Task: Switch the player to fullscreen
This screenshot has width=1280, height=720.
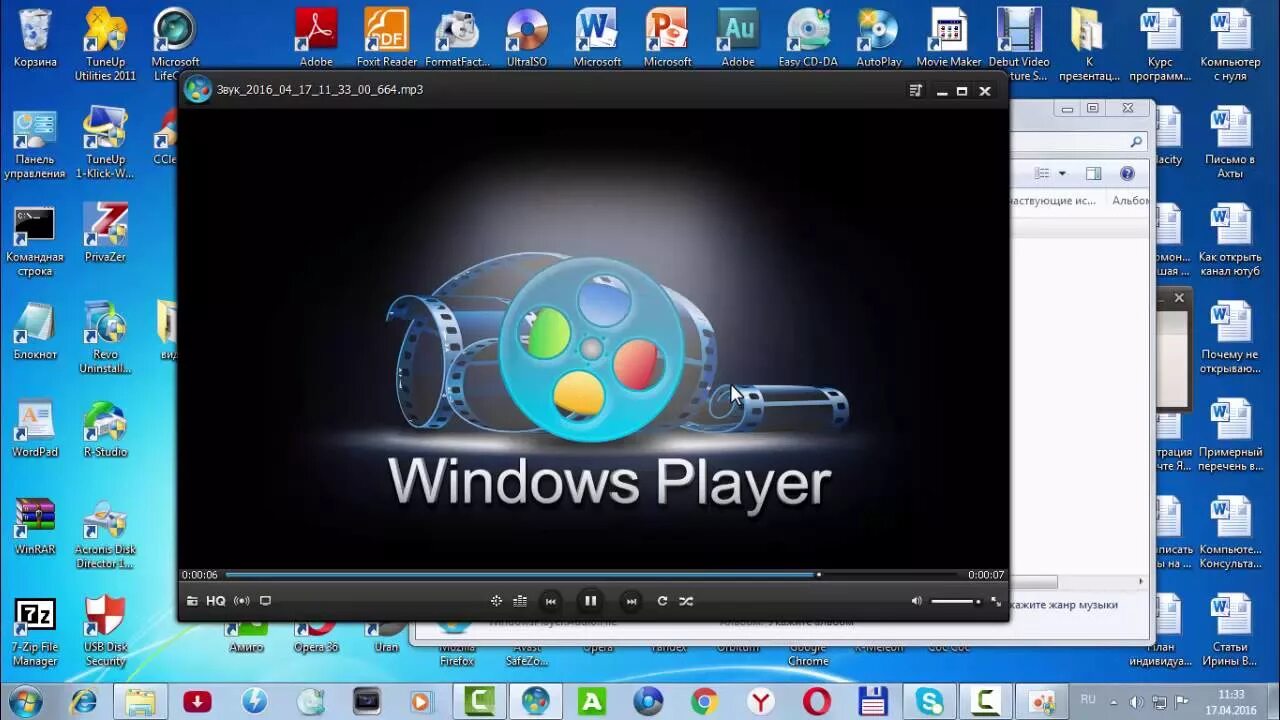Action: (996, 601)
